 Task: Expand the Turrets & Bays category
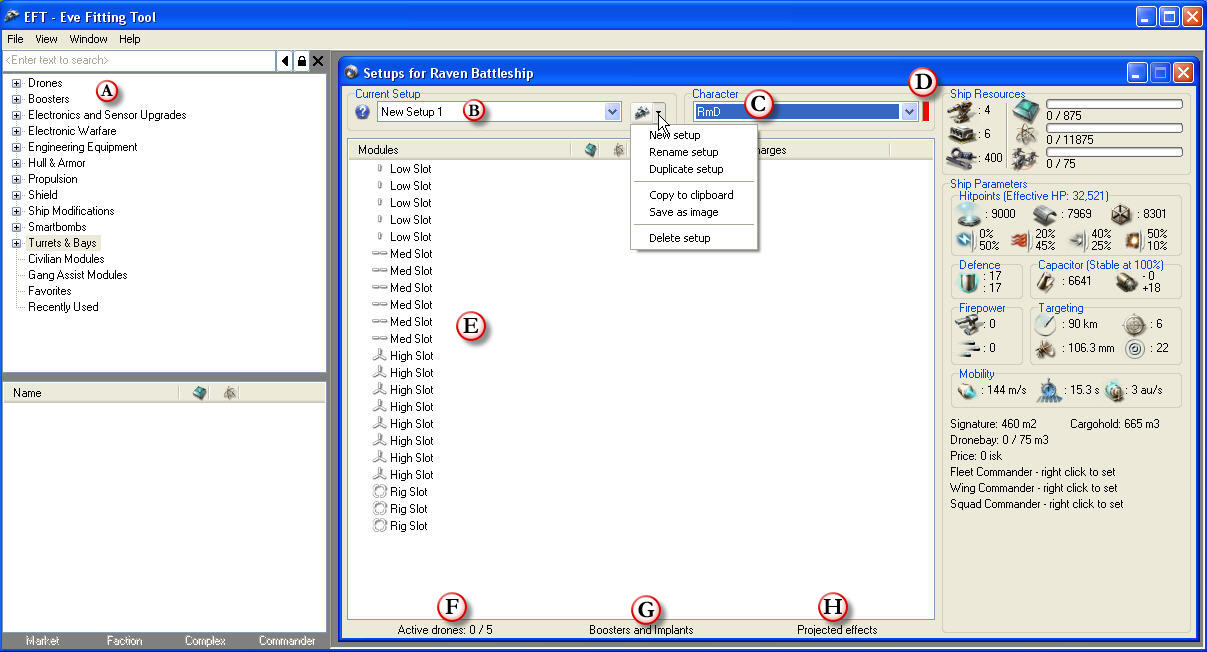[x=16, y=243]
